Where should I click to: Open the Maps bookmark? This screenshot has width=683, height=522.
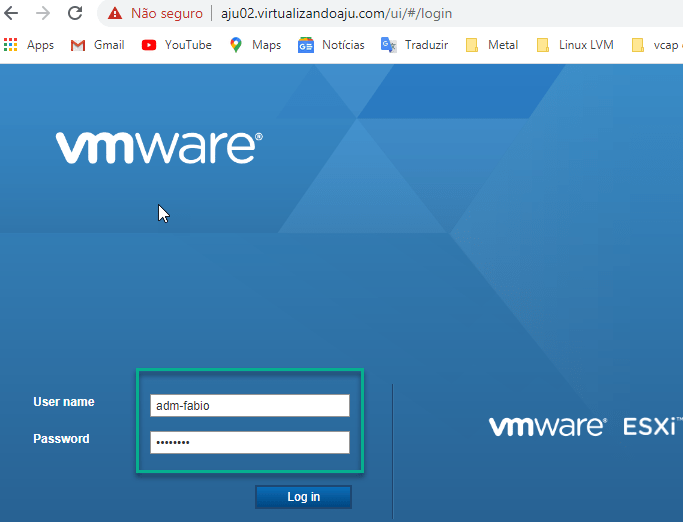pos(255,45)
